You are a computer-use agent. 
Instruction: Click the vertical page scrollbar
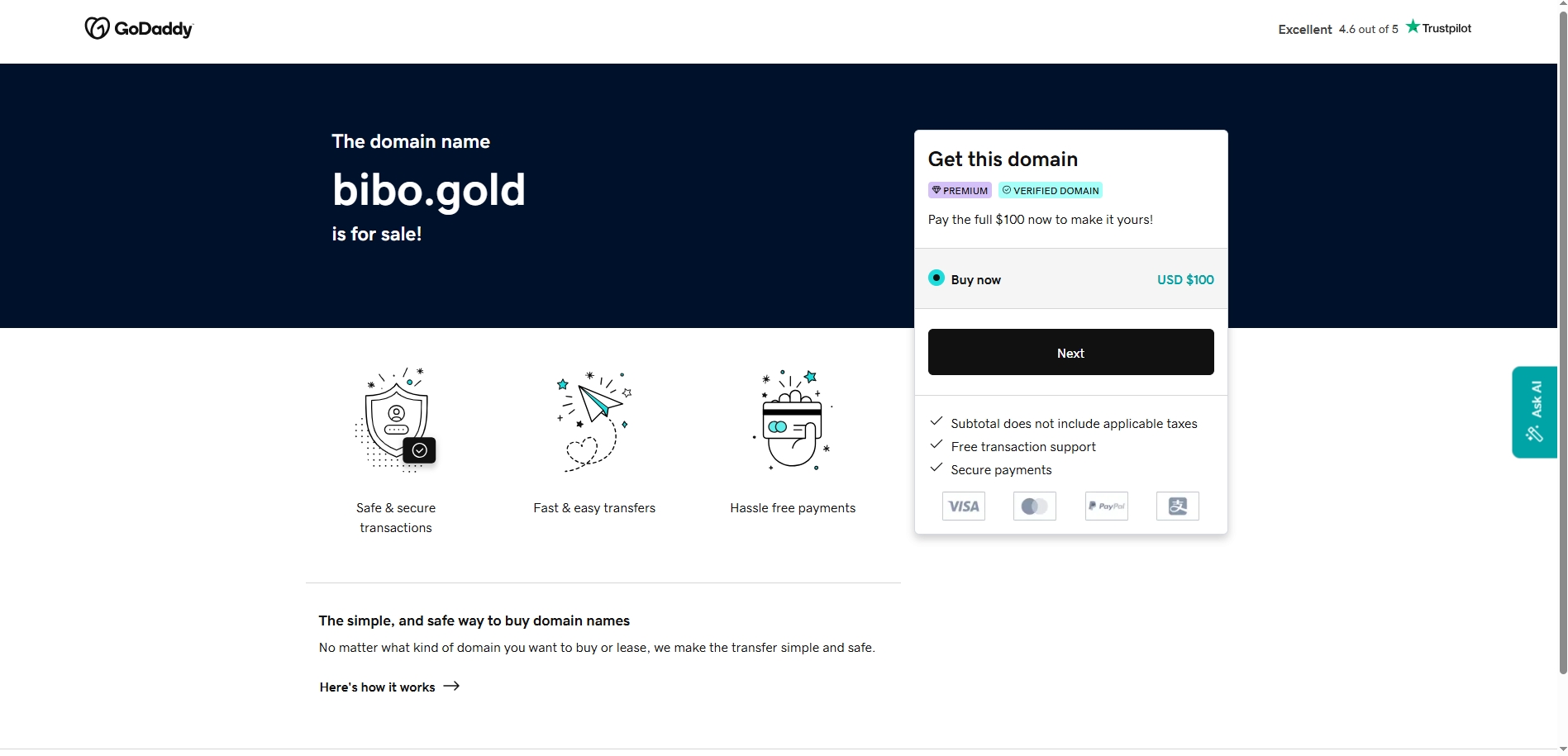coord(1562,330)
